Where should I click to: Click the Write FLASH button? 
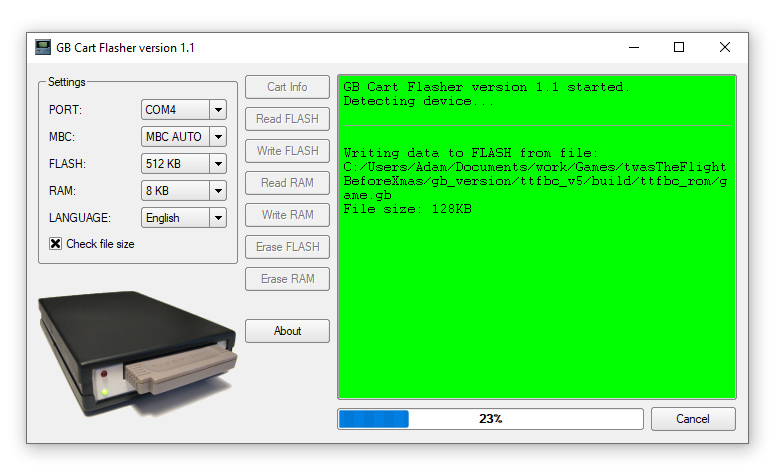click(287, 151)
